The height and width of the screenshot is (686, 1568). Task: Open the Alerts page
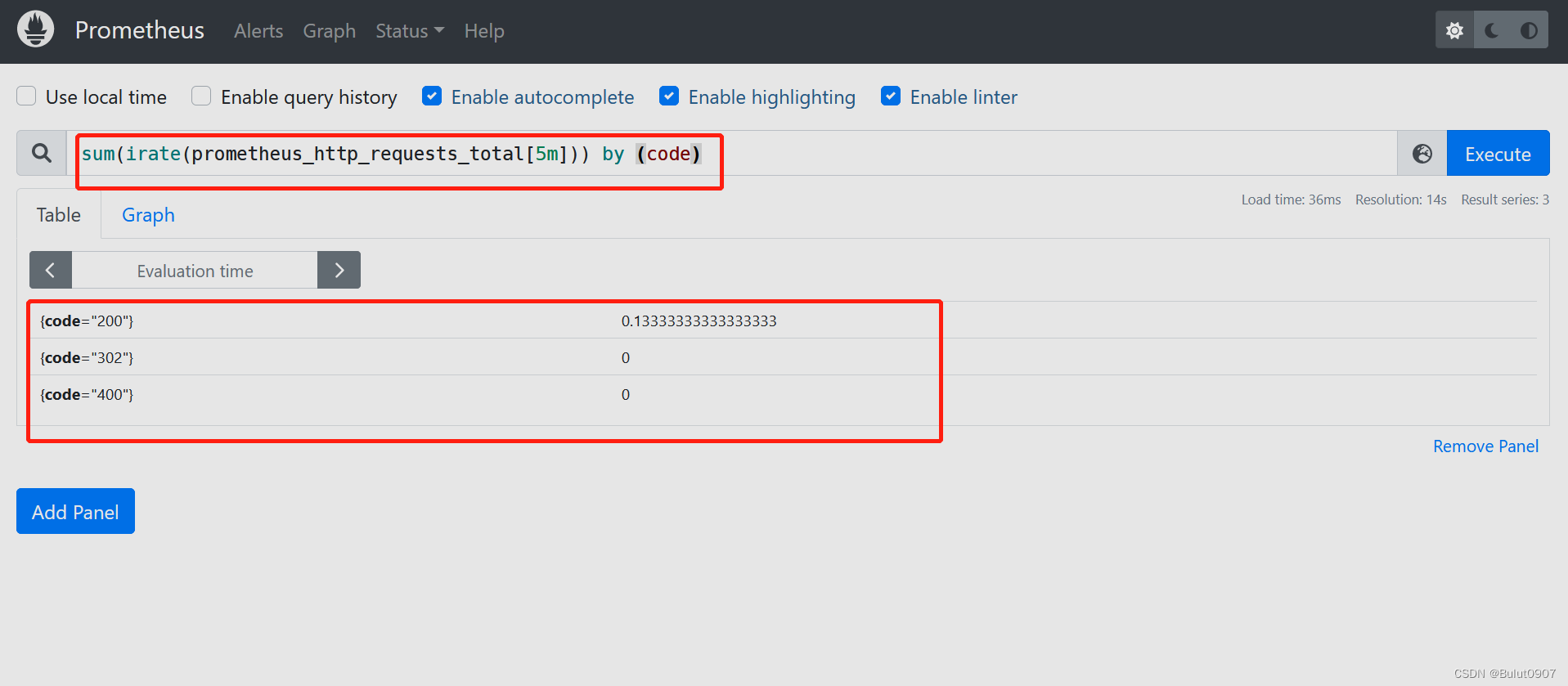tap(258, 31)
